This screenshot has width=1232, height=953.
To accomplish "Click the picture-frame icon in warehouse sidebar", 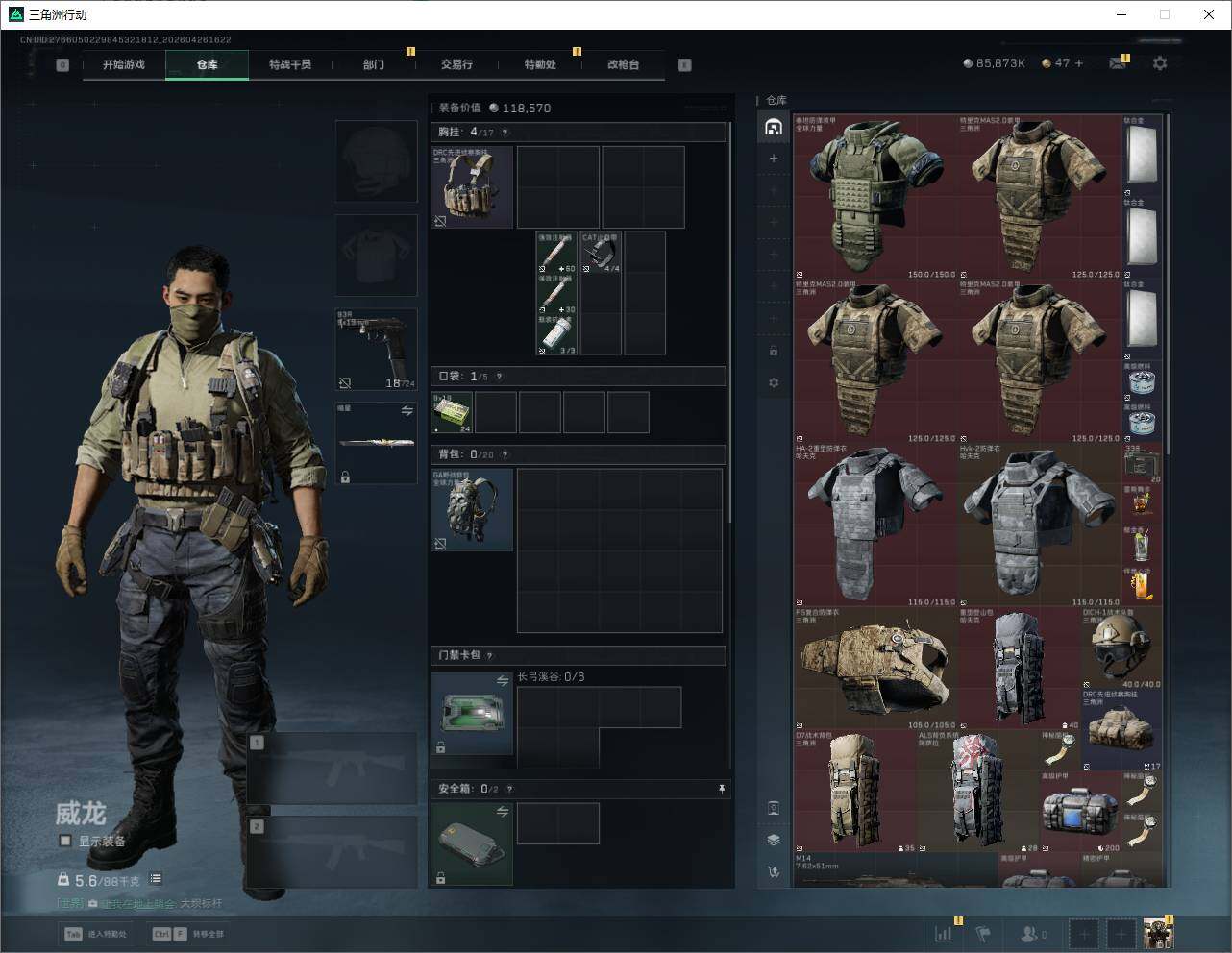I will tap(774, 808).
